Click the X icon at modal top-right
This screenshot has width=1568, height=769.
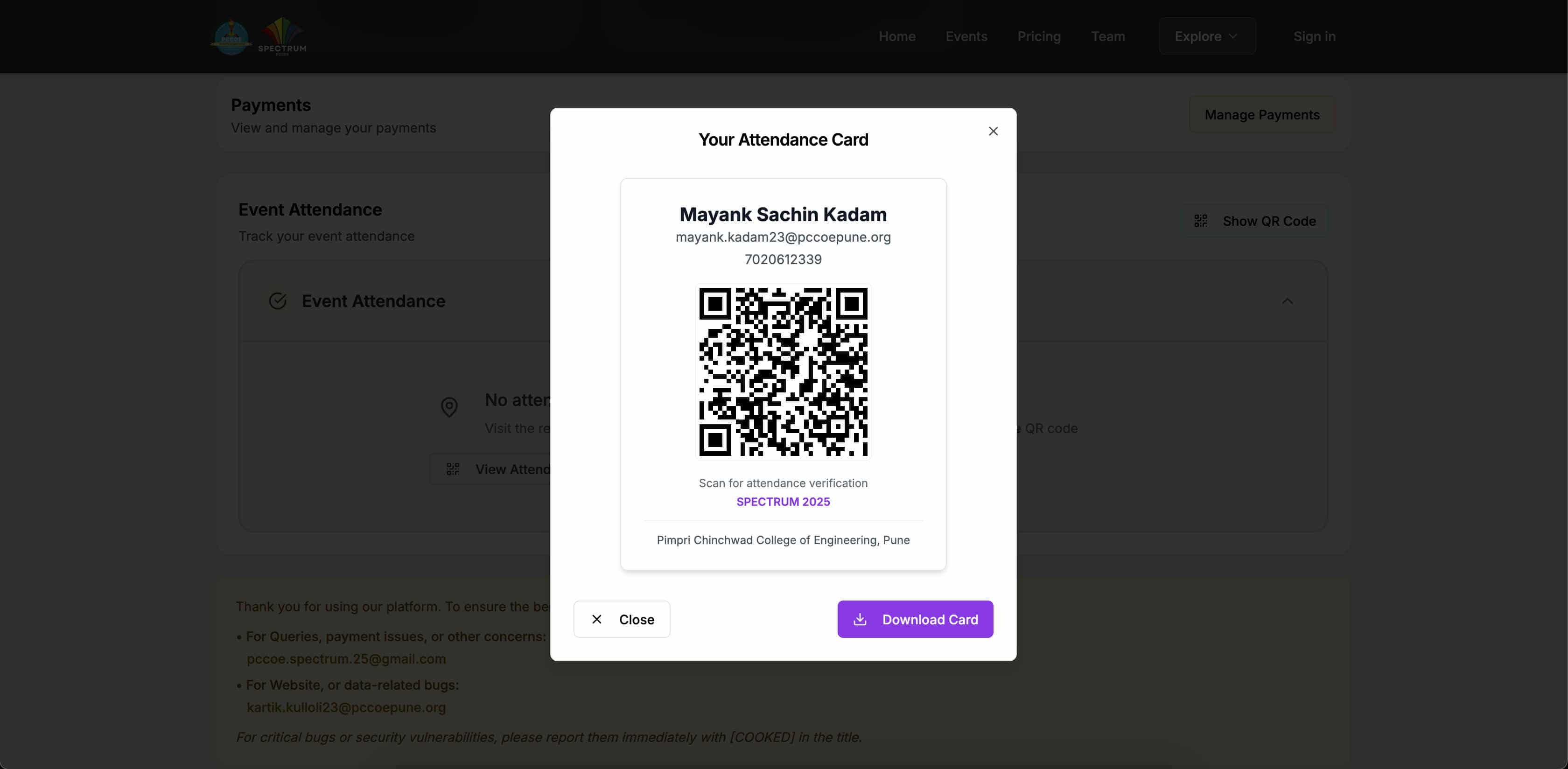coord(993,131)
